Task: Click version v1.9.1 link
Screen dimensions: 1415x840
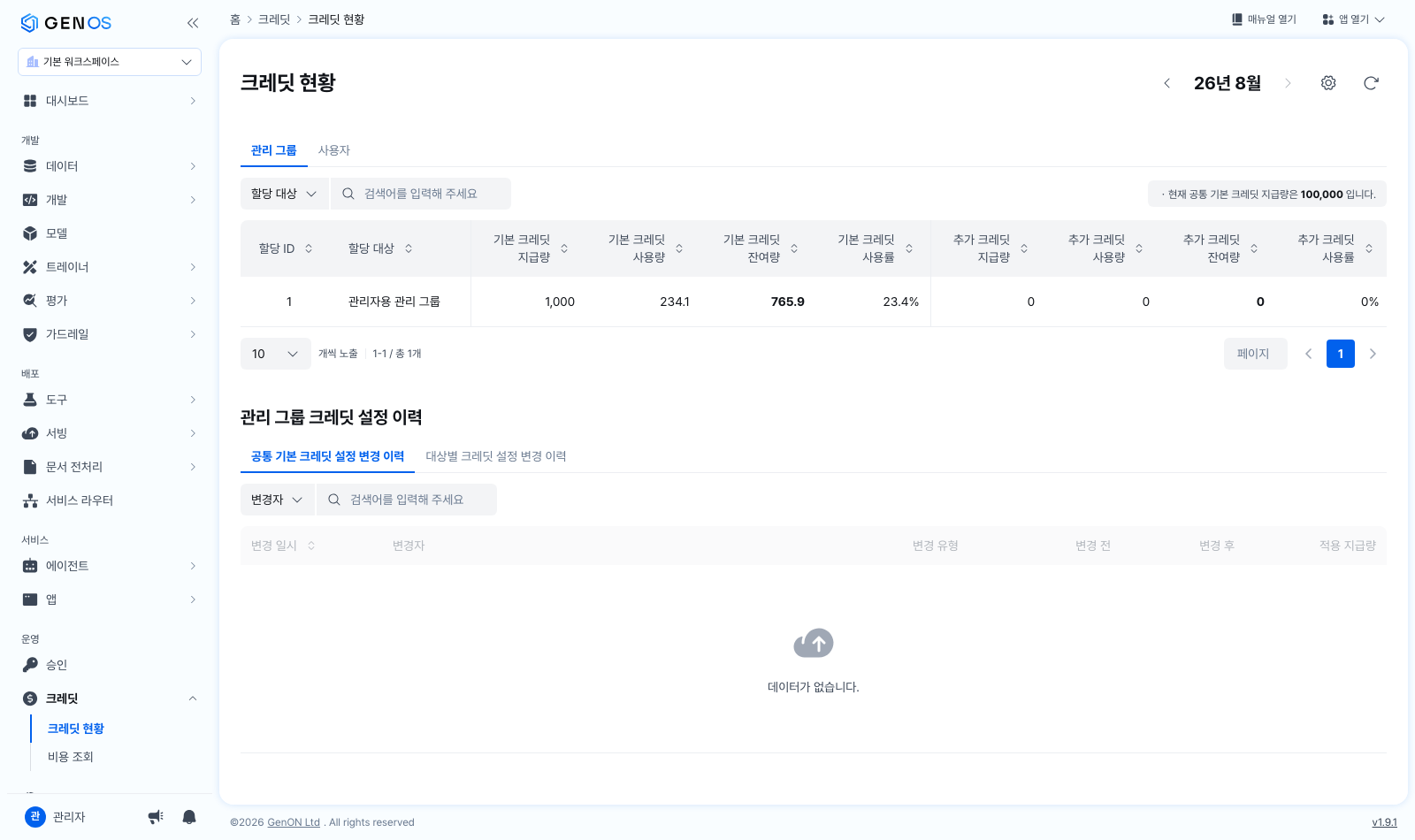Action: click(1384, 822)
